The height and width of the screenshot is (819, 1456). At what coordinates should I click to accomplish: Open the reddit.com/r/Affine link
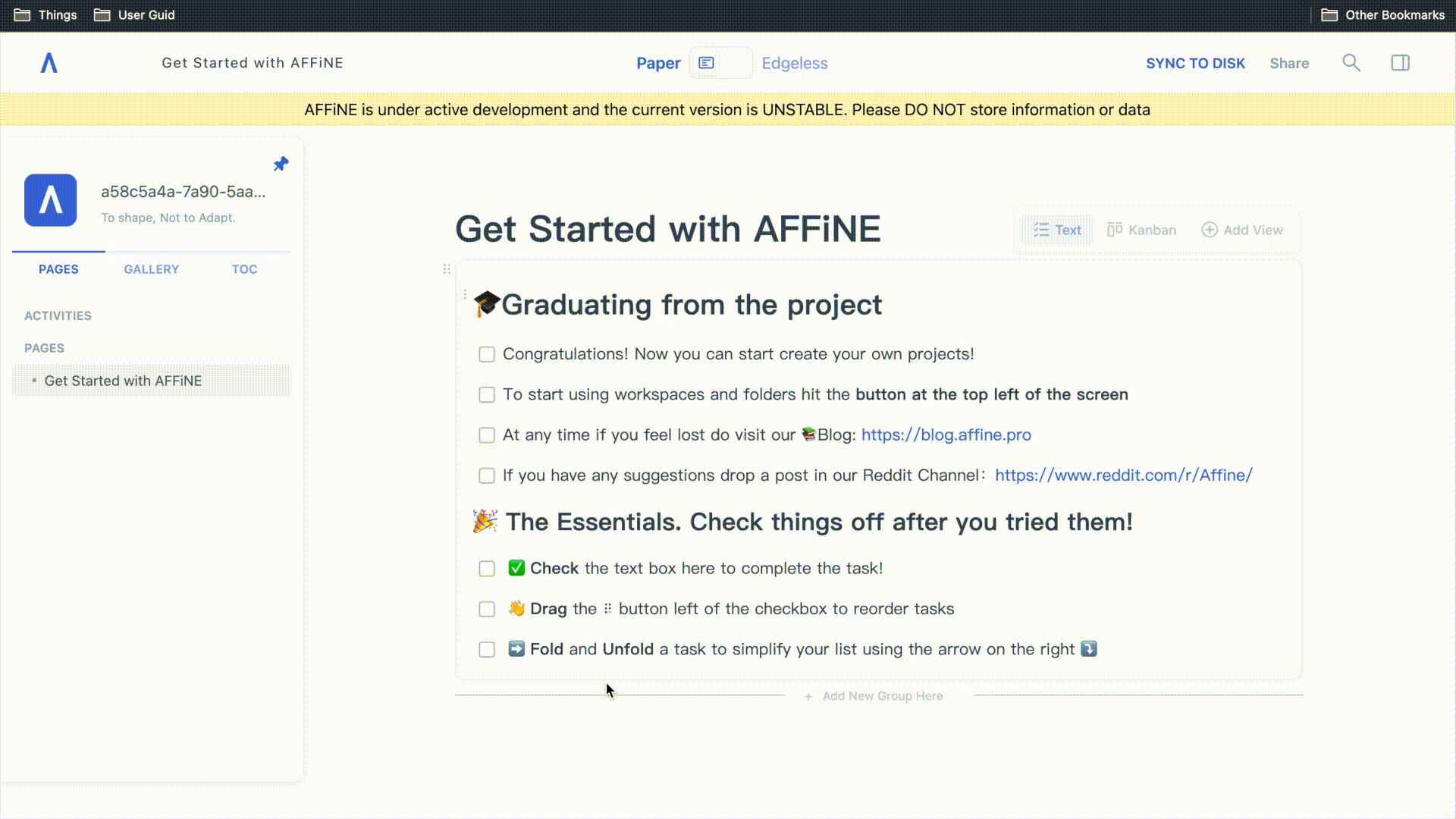[1123, 475]
